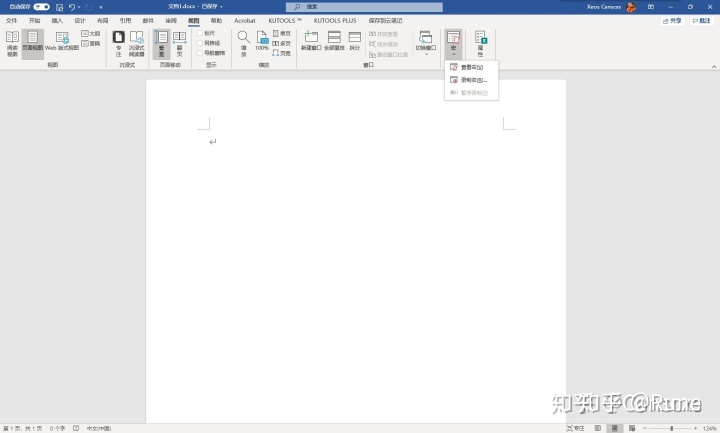Open the Review (审阅) tab
This screenshot has height=433, width=720.
tap(171, 21)
